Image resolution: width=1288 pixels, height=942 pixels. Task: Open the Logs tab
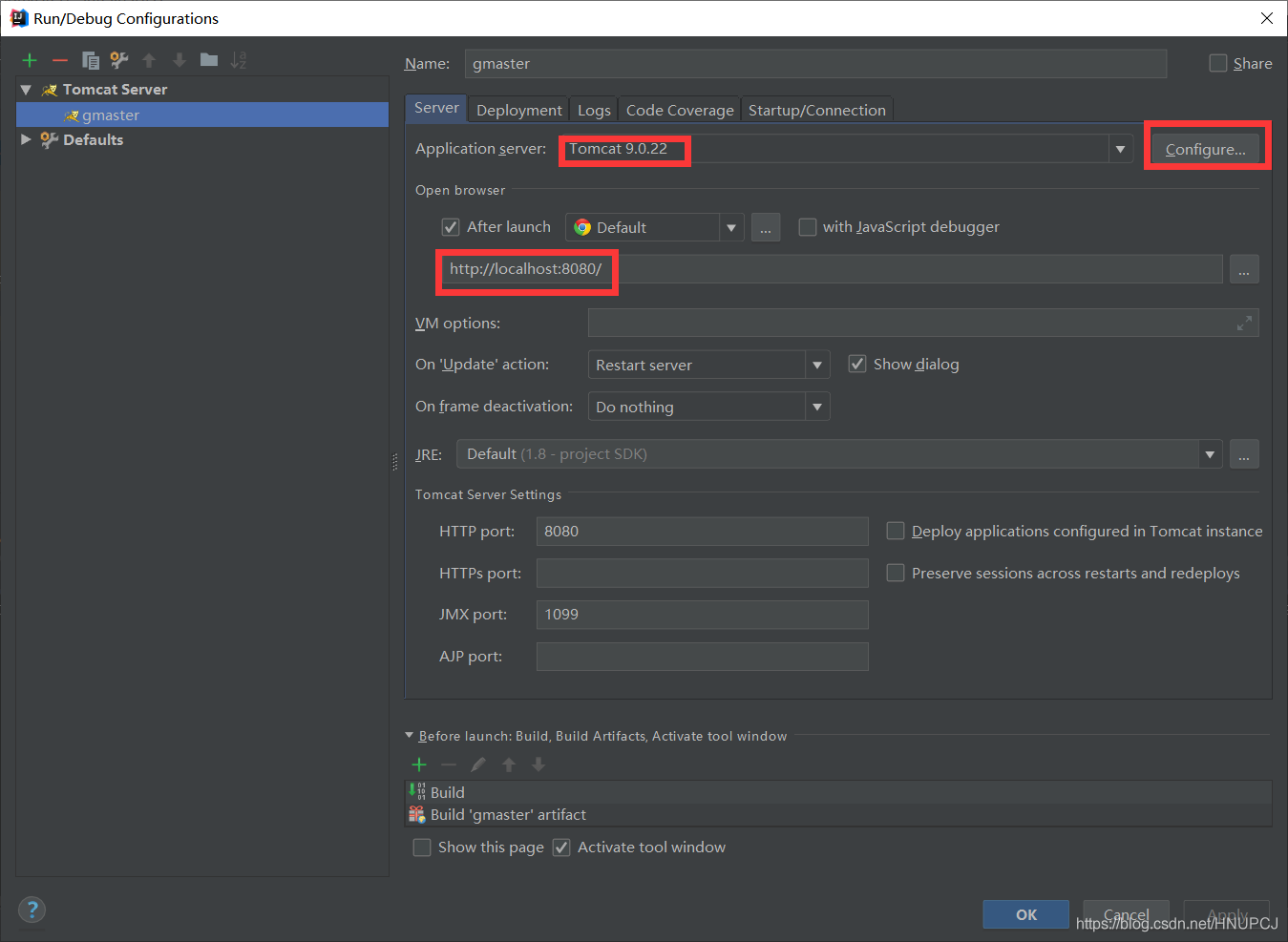(x=594, y=110)
